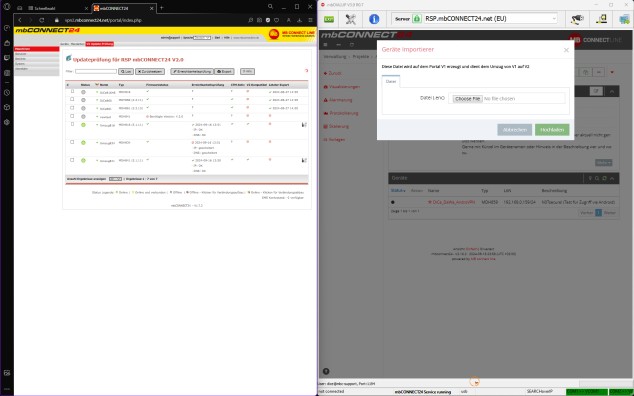This screenshot has height=396, width=634.
Task: Click the green indicator bar in mbDIALUP status bar
Action: [586, 392]
